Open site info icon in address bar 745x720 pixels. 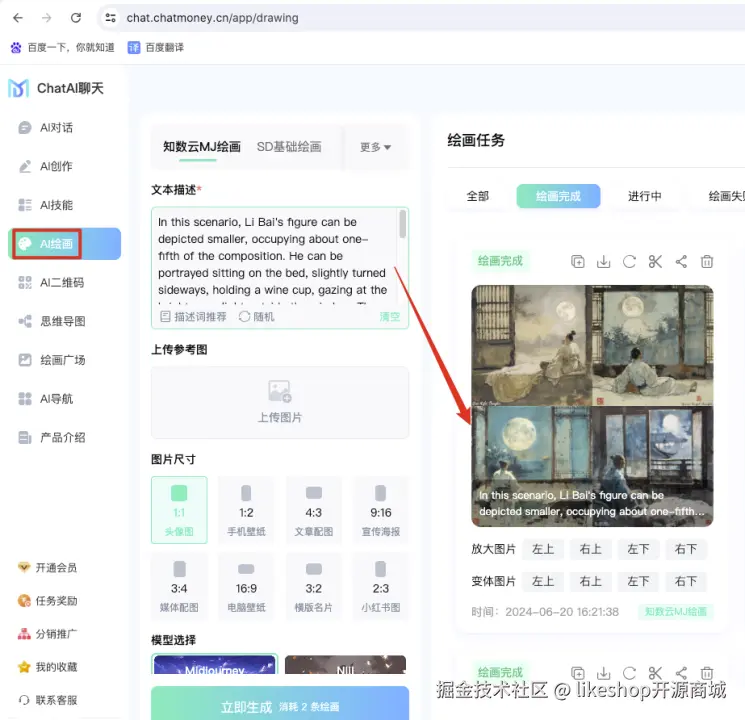(110, 18)
